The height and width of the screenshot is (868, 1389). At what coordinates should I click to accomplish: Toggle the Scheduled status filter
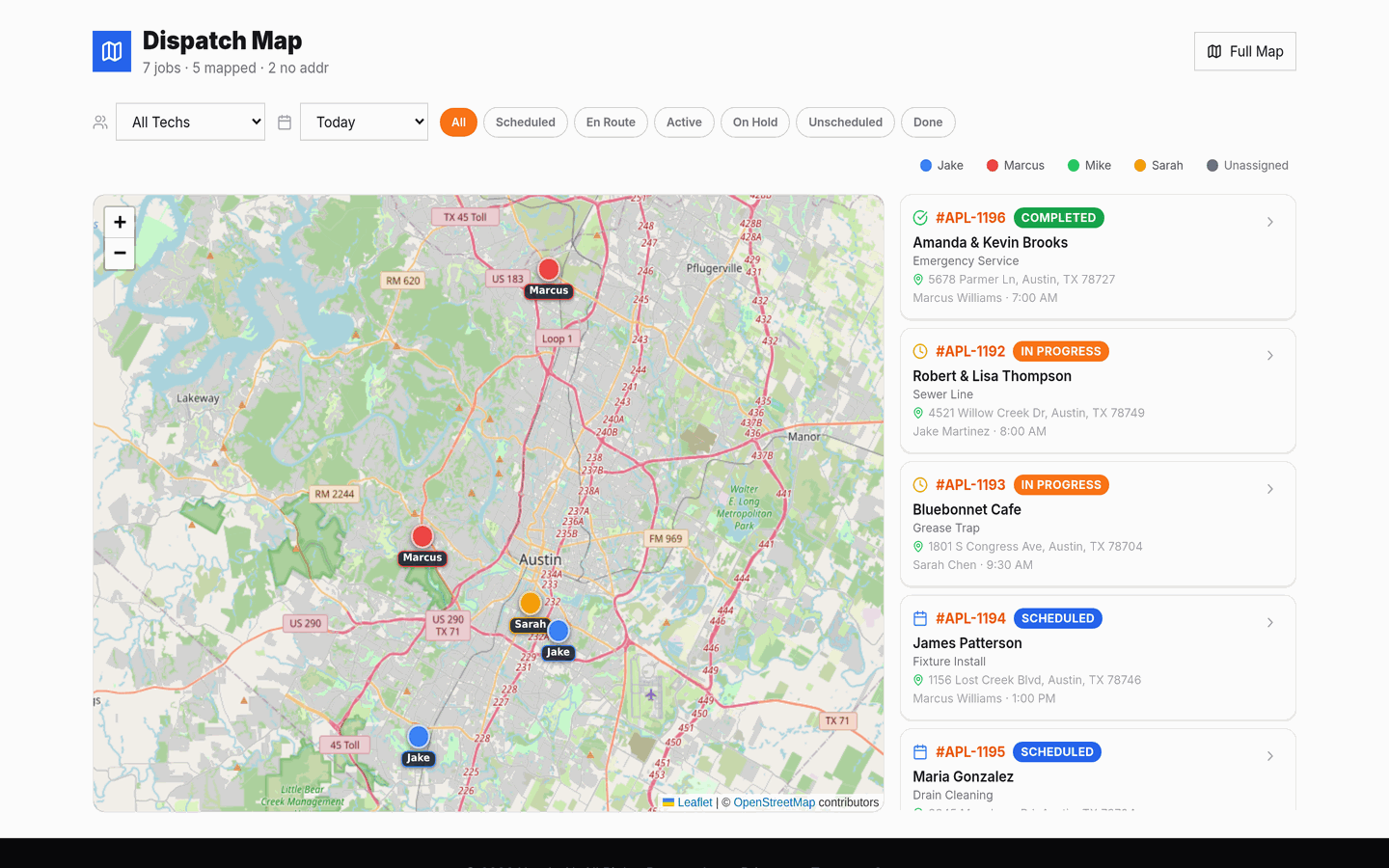coord(526,122)
